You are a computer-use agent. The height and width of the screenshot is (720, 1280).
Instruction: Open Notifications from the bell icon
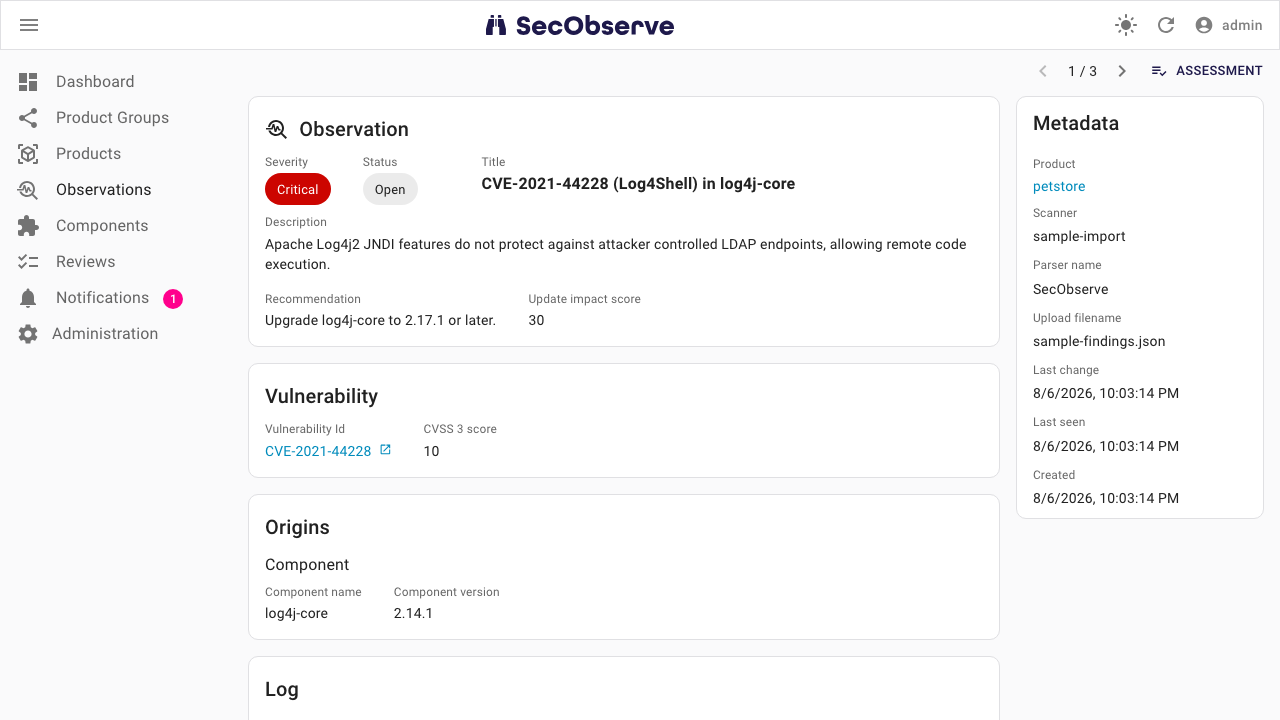click(x=28, y=298)
